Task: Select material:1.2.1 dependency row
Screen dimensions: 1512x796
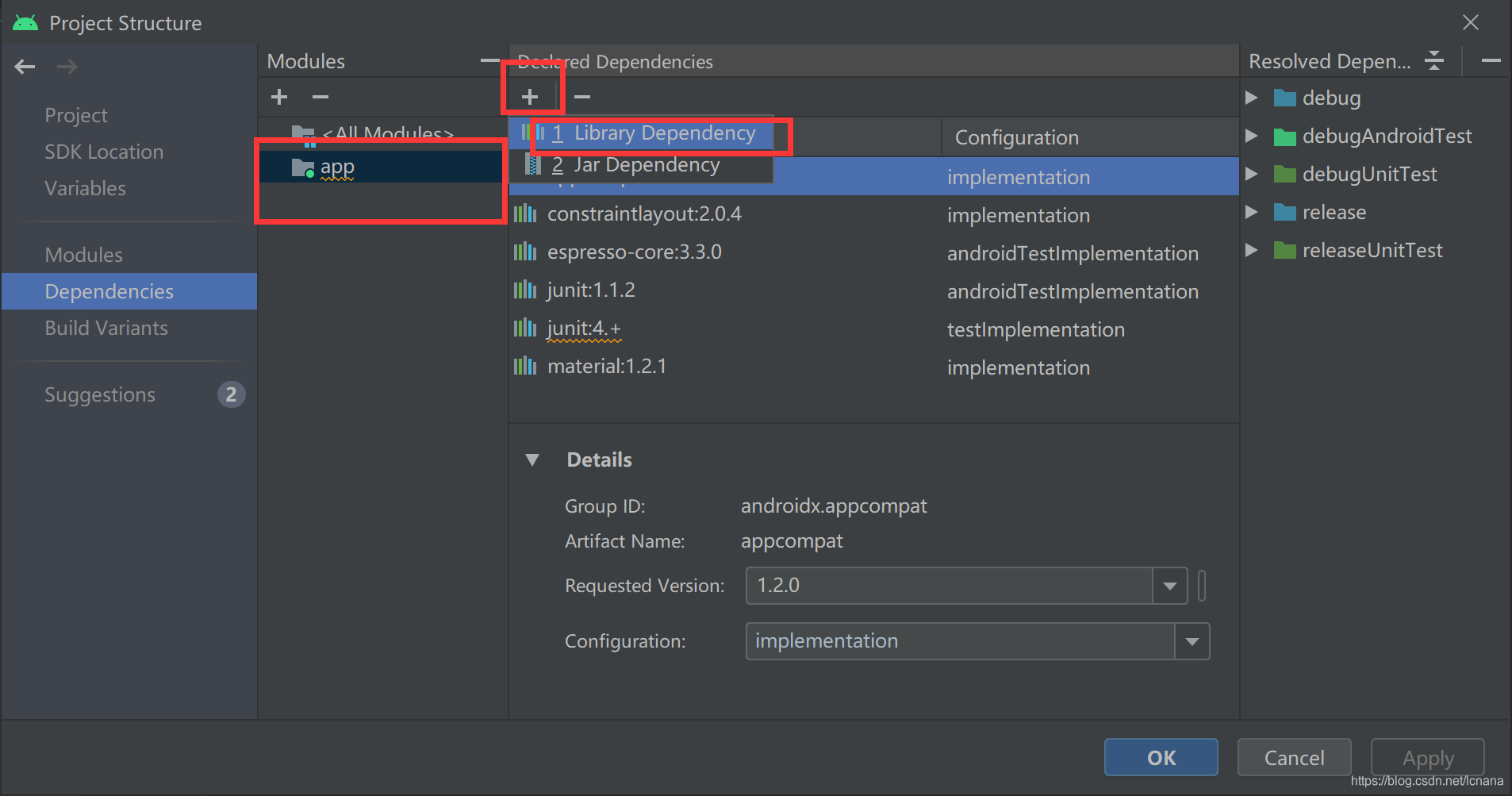Action: click(873, 366)
